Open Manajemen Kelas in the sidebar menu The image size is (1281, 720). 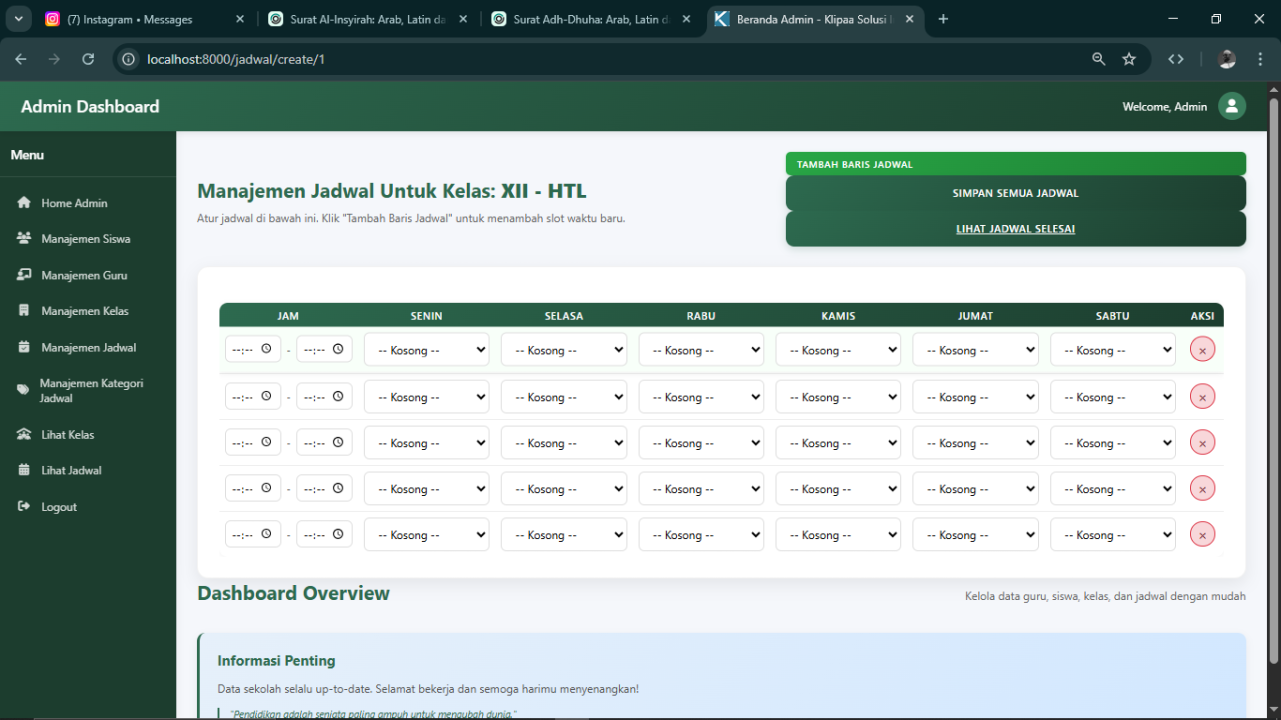pyautogui.click(x=85, y=311)
